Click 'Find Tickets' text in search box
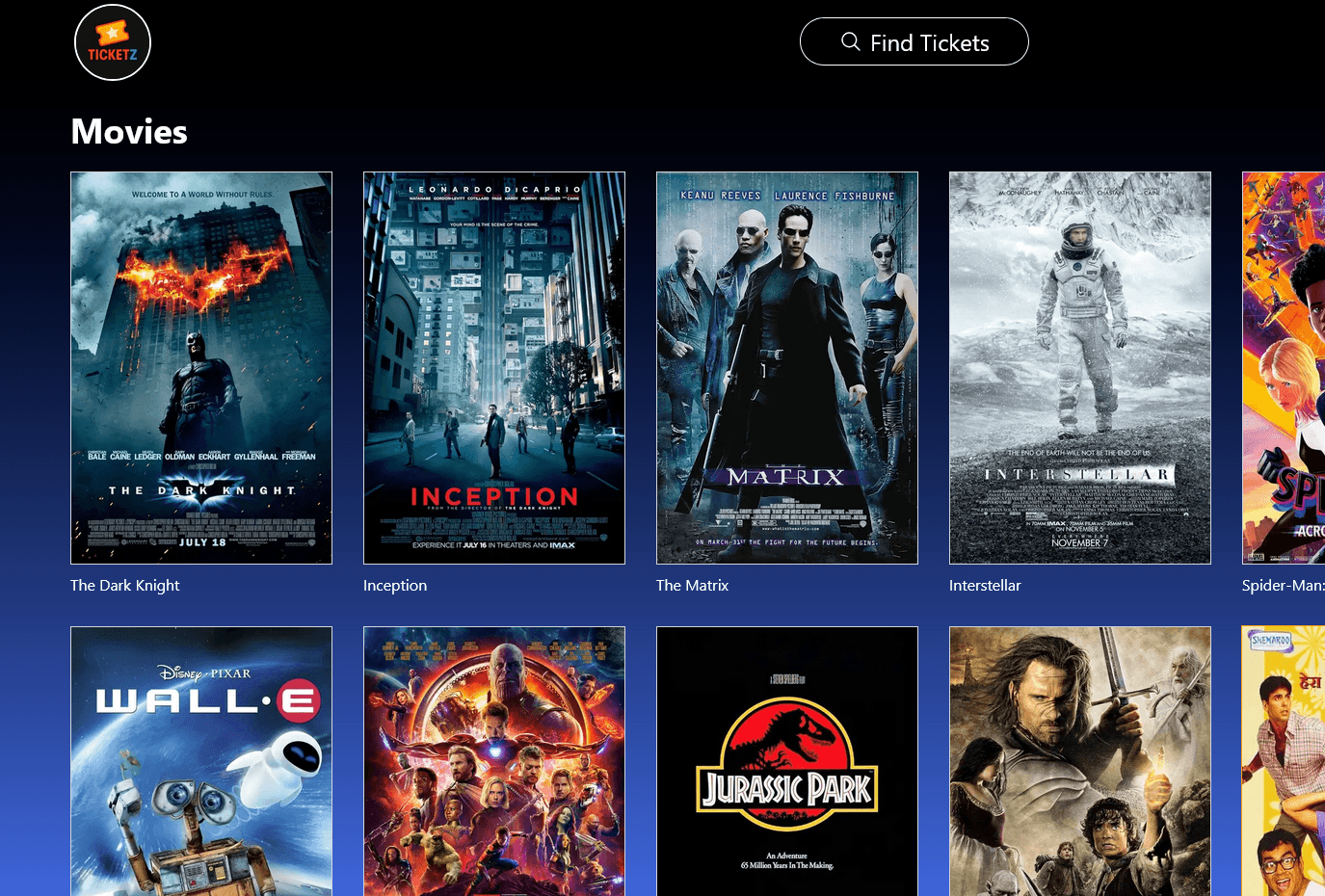Screen dimensions: 1325x896 (x=929, y=43)
